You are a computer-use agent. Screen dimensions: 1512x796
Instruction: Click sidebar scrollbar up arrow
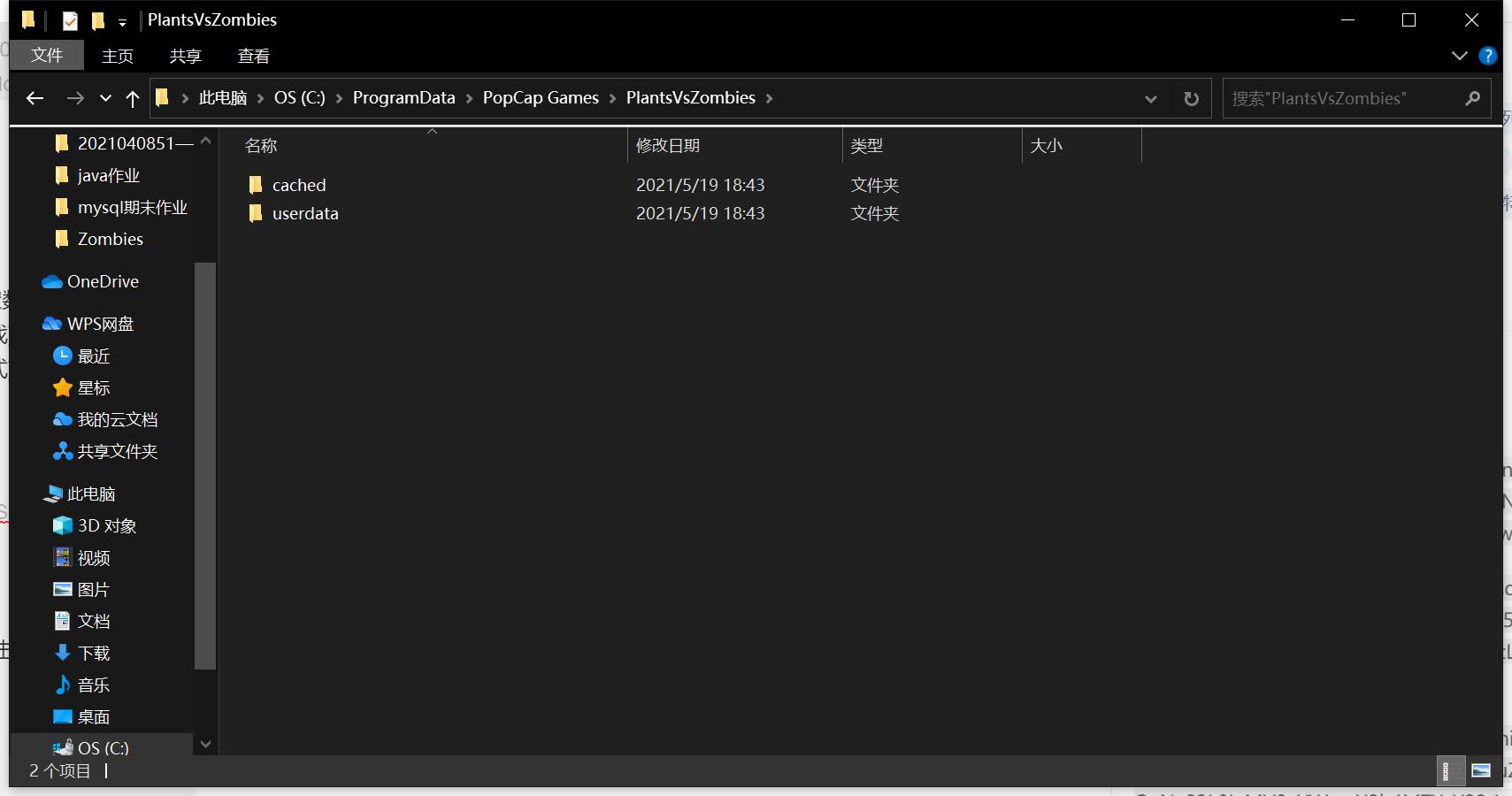(x=205, y=141)
